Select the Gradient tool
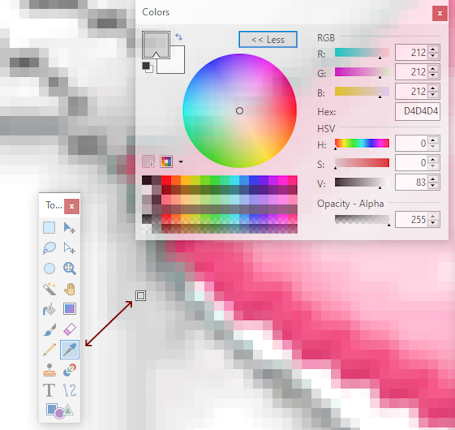 [69, 309]
